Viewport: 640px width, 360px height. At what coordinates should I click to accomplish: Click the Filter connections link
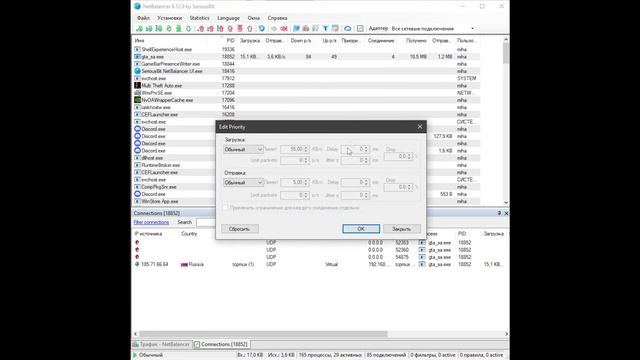coord(151,222)
